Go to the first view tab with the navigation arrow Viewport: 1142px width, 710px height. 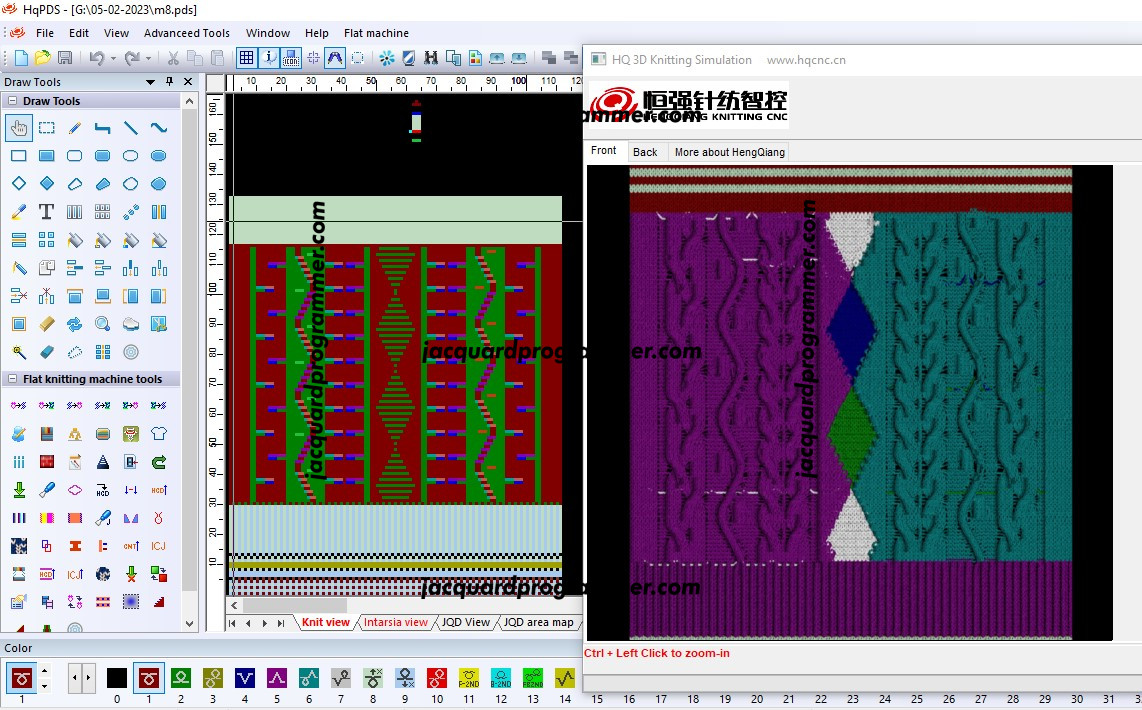coord(232,623)
